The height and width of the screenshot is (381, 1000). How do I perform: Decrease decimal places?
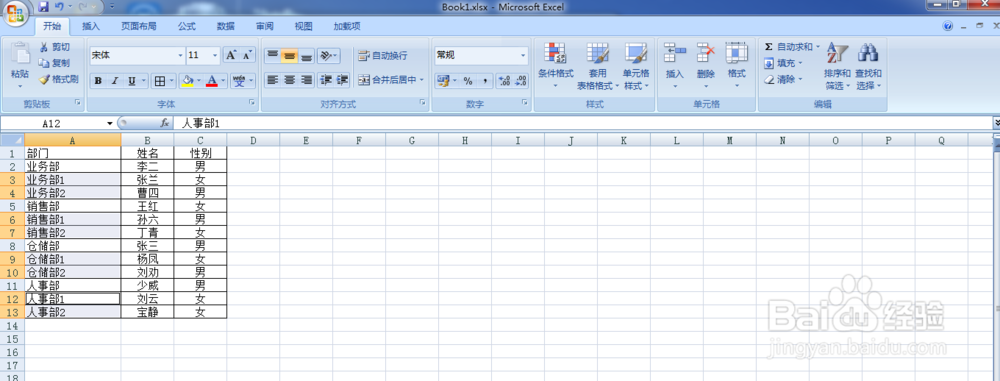520,81
